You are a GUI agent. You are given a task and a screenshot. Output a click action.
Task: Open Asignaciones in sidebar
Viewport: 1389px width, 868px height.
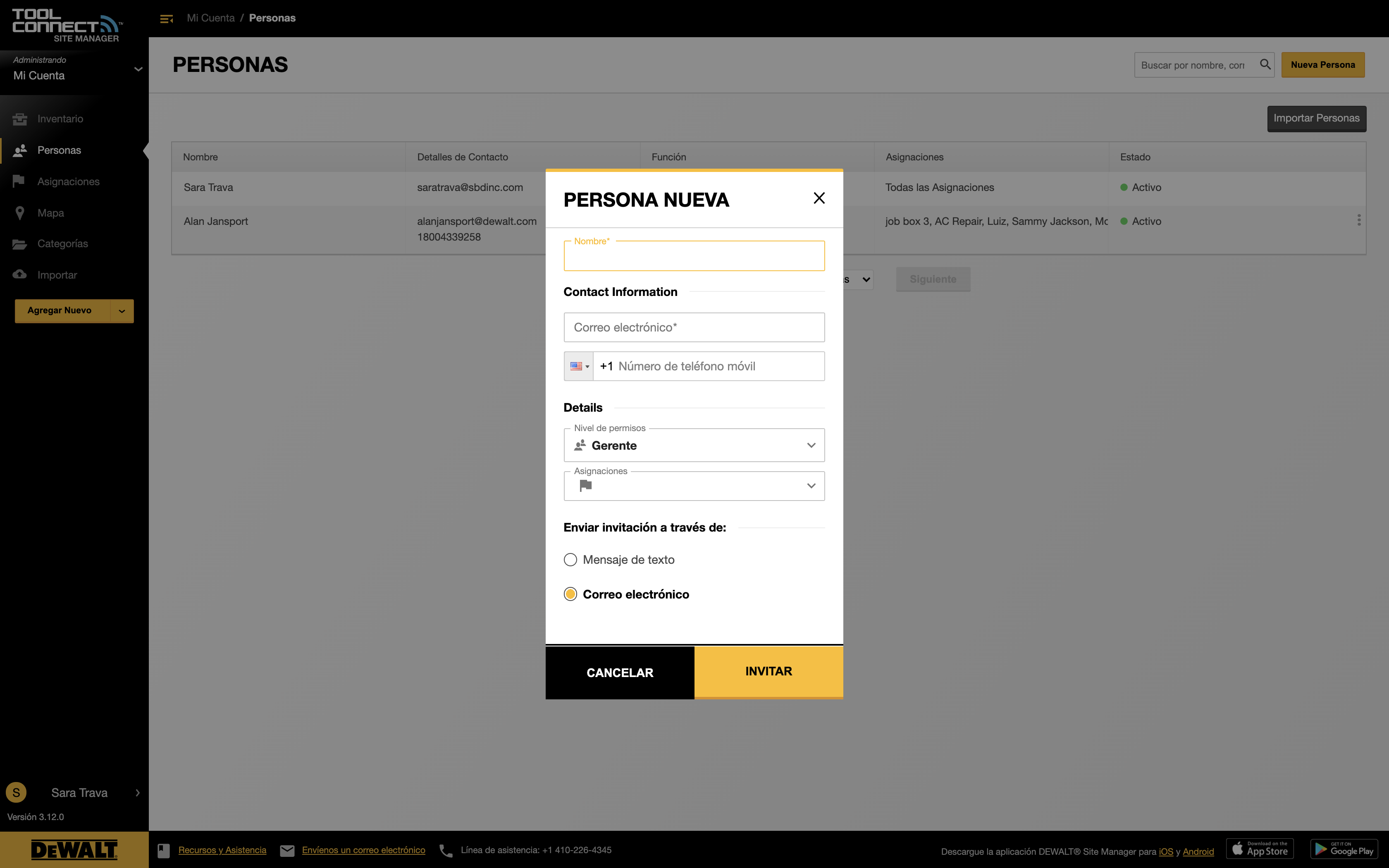[x=68, y=181]
